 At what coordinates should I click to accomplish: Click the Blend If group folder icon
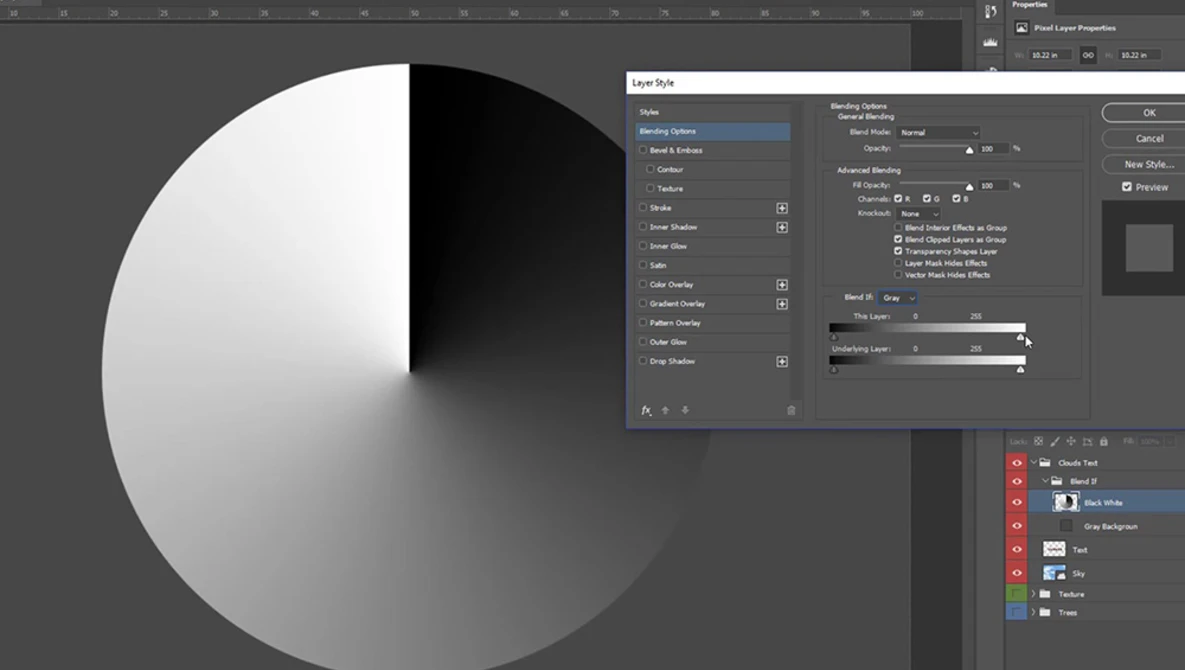(1057, 481)
